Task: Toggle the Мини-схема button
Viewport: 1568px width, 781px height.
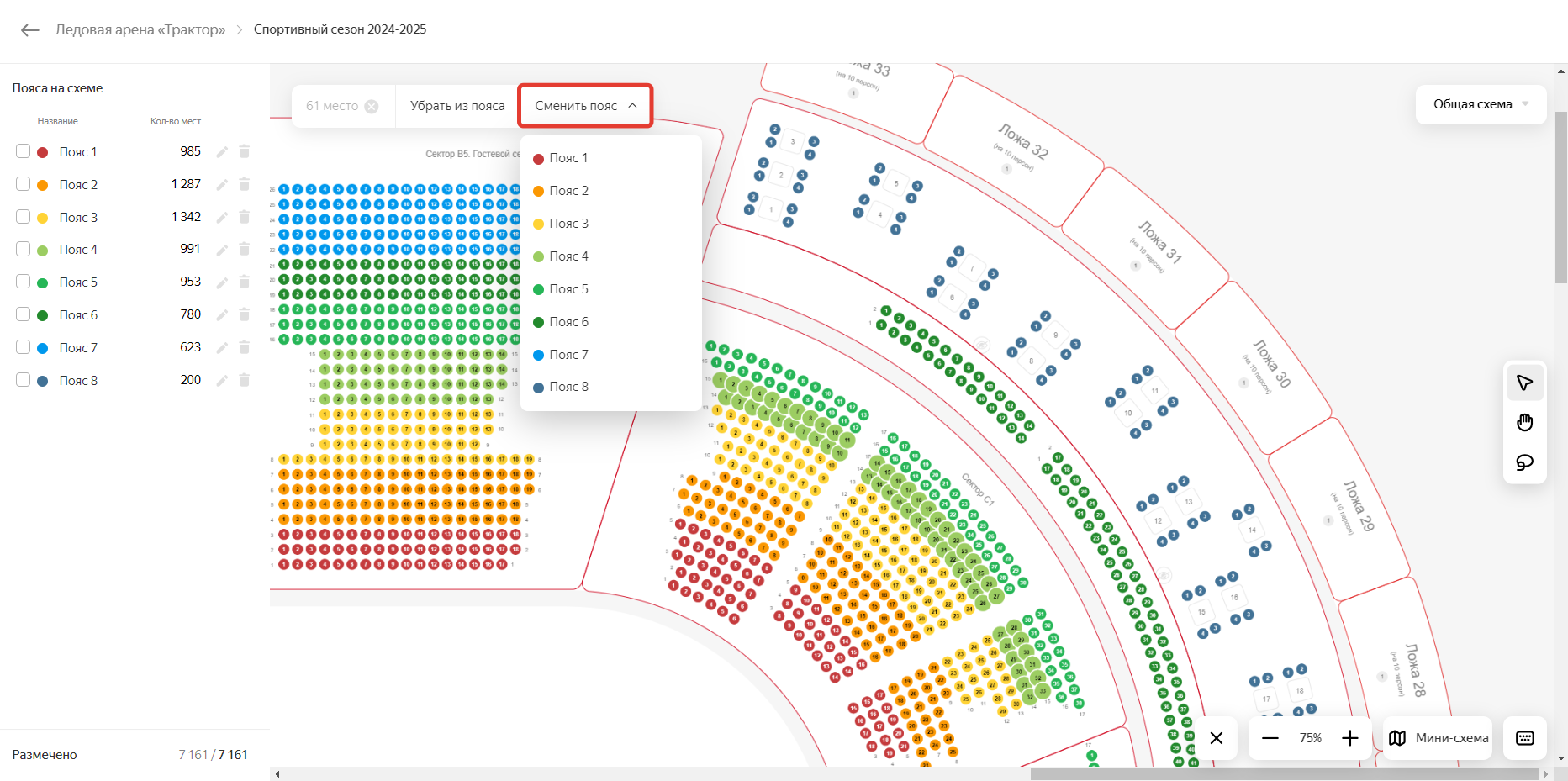Action: pyautogui.click(x=1439, y=738)
